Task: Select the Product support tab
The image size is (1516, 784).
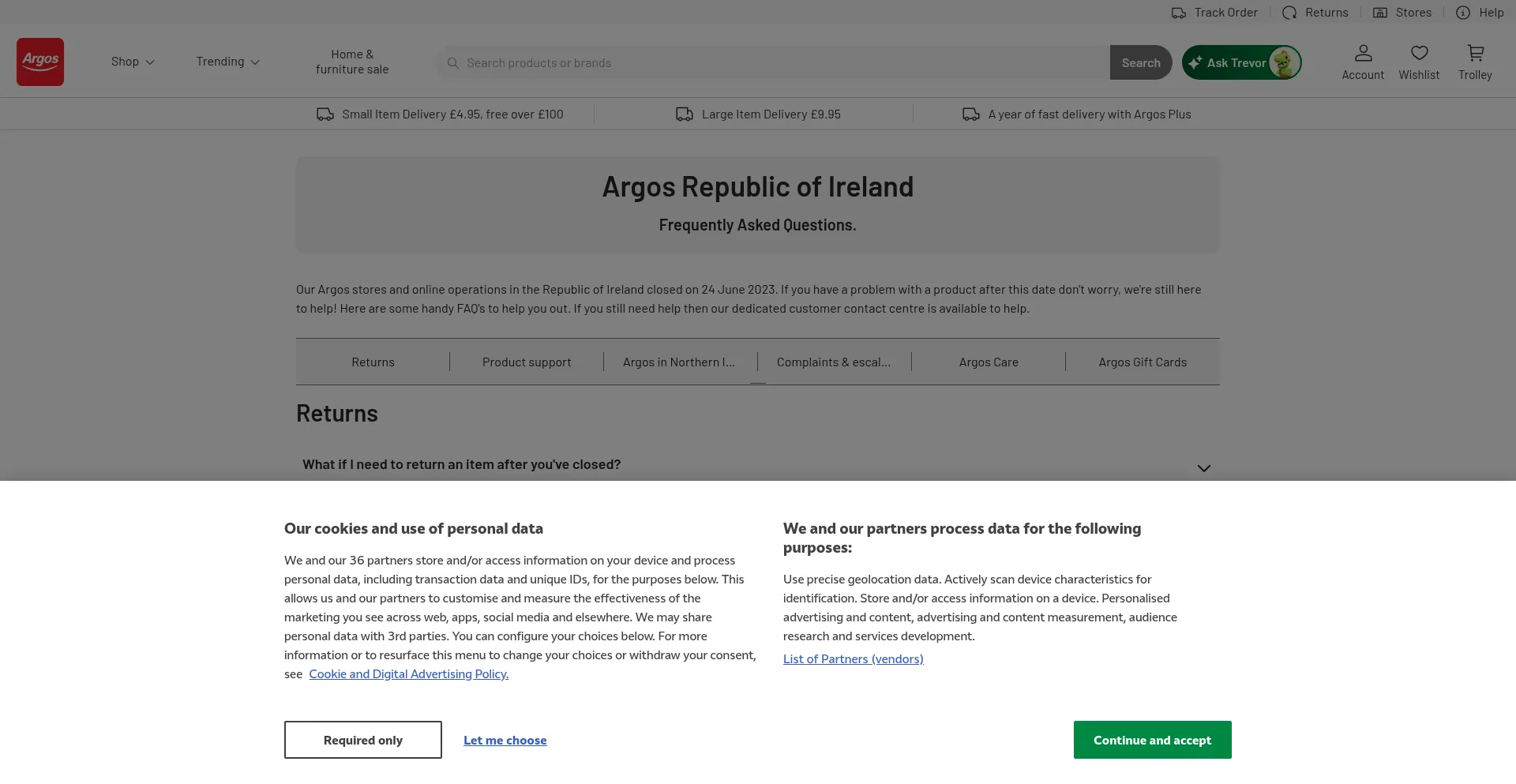Action: [x=527, y=362]
